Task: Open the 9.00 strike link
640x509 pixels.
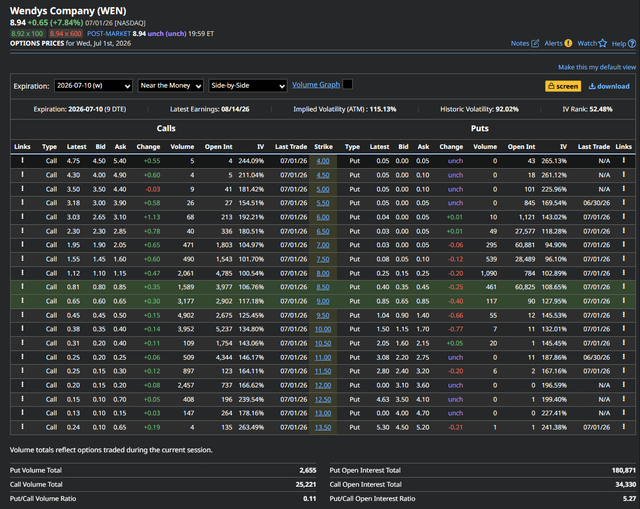Action: tap(323, 301)
